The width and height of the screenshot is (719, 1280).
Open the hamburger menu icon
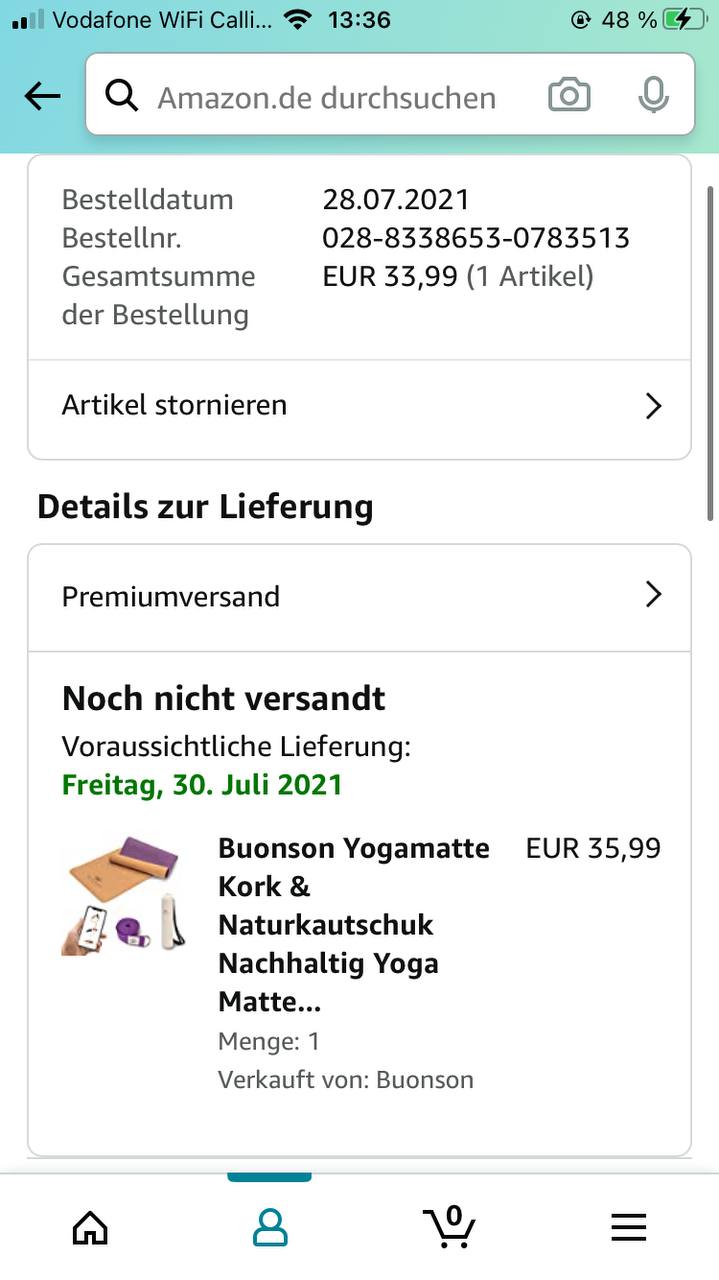pyautogui.click(x=628, y=1226)
